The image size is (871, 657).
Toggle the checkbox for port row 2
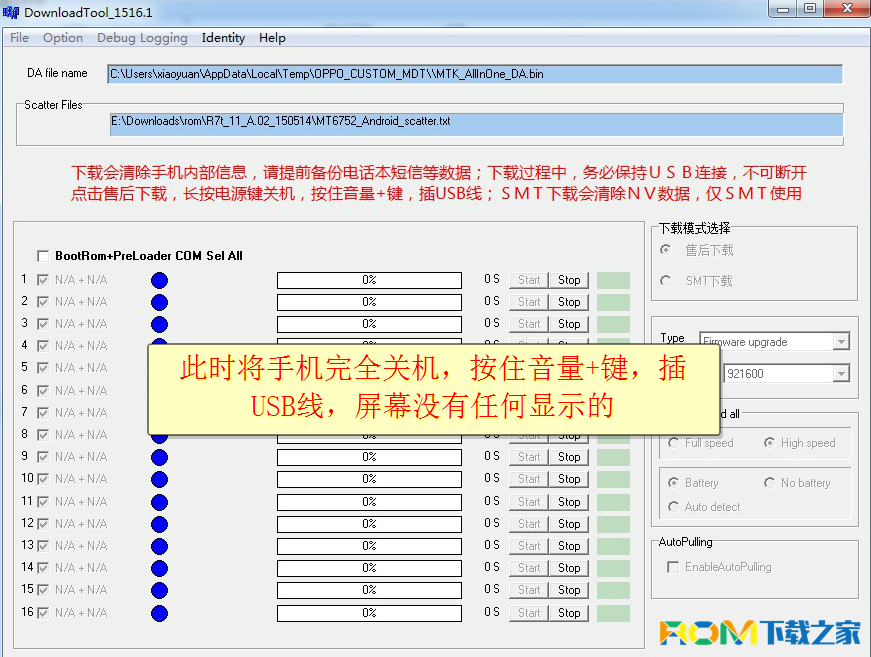coord(43,302)
